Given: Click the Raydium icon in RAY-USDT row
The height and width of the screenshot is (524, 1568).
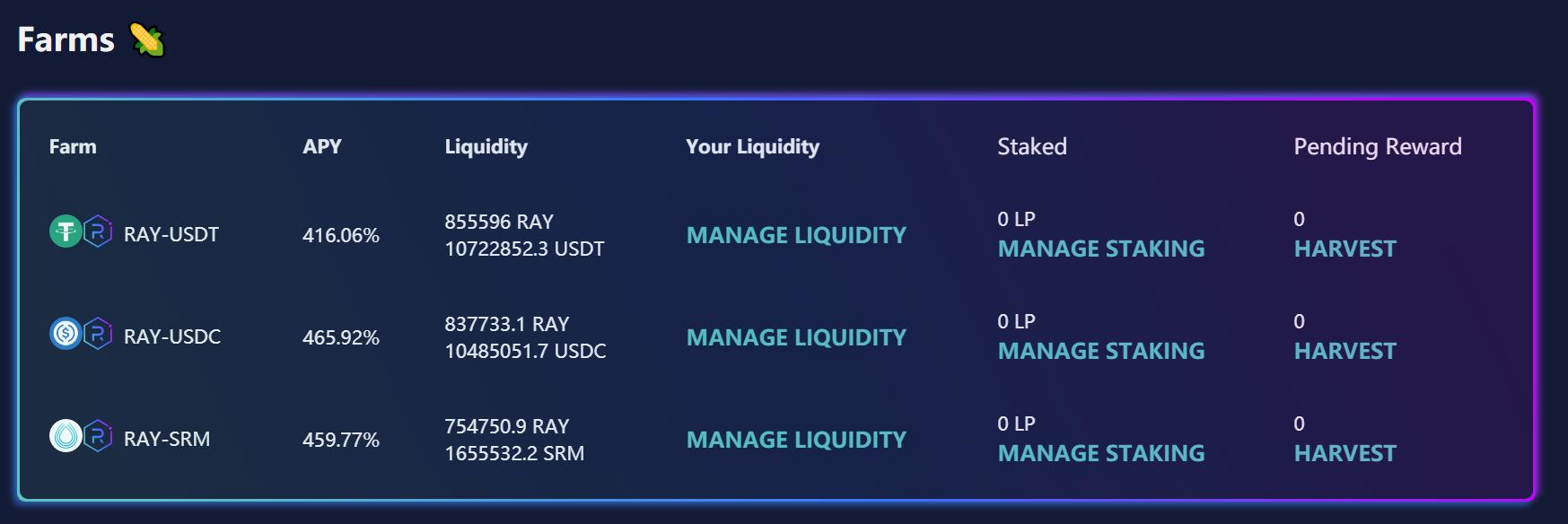Looking at the screenshot, I should 98,232.
